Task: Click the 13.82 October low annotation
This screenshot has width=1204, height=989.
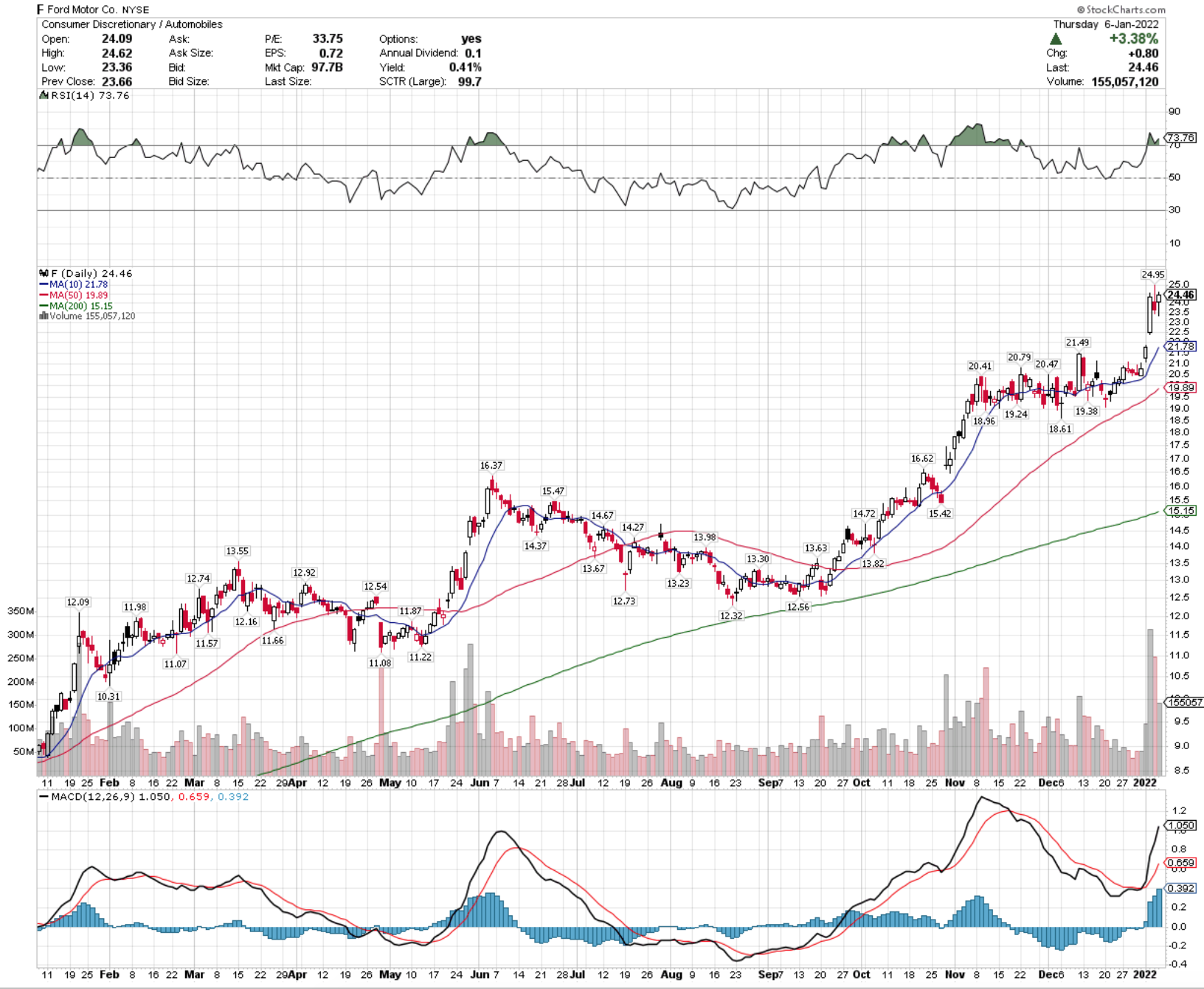Action: pos(873,564)
